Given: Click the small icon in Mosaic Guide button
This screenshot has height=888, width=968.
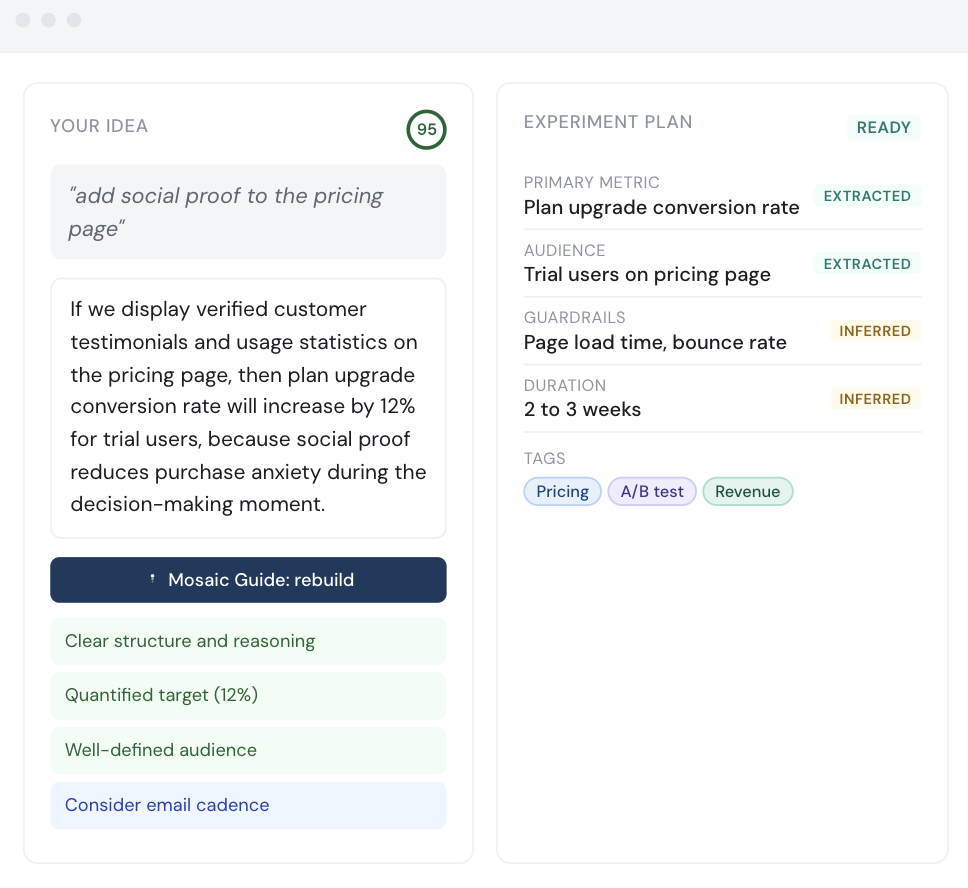Looking at the screenshot, I should pyautogui.click(x=152, y=579).
